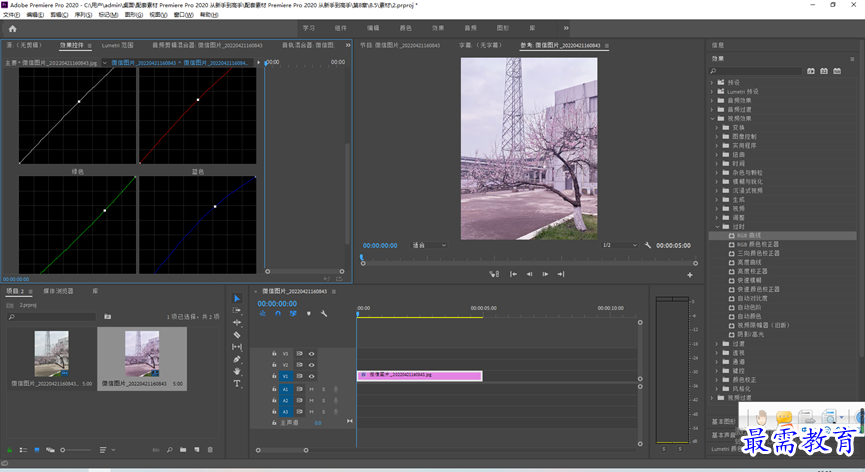Collapse the video effects folder
The image size is (865, 472).
712,119
